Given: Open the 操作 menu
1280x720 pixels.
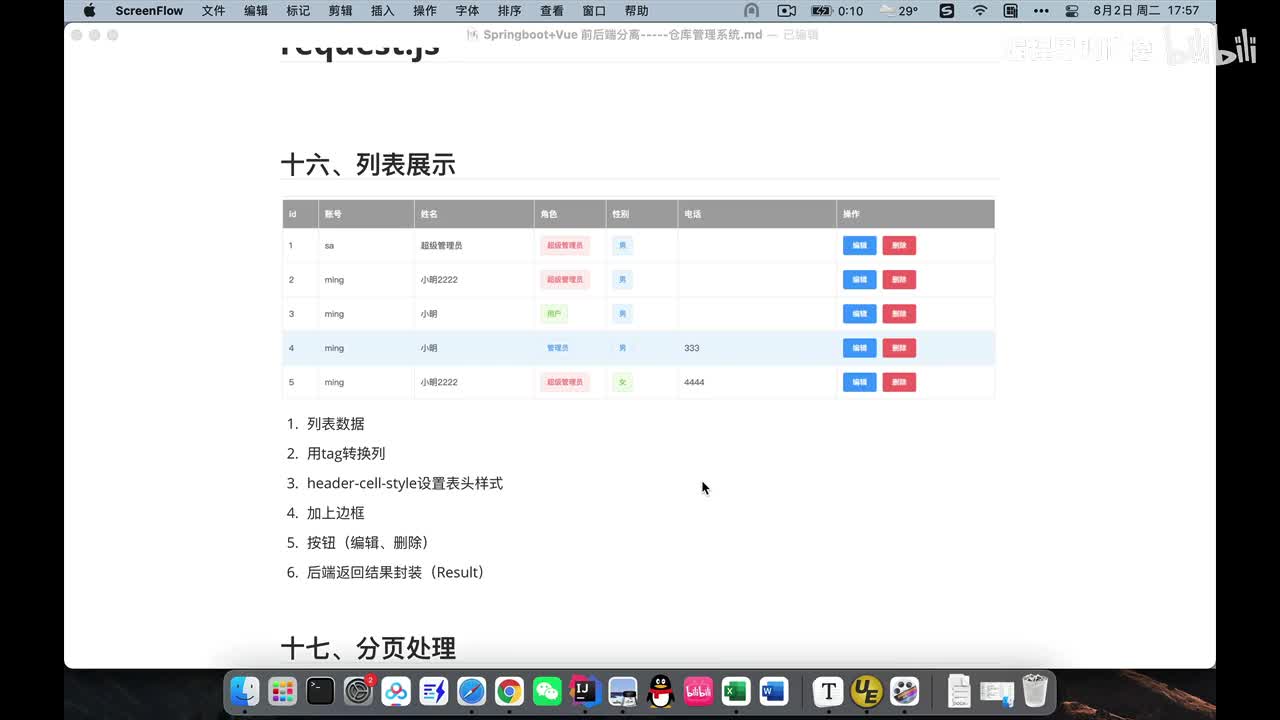Looking at the screenshot, I should coord(425,11).
